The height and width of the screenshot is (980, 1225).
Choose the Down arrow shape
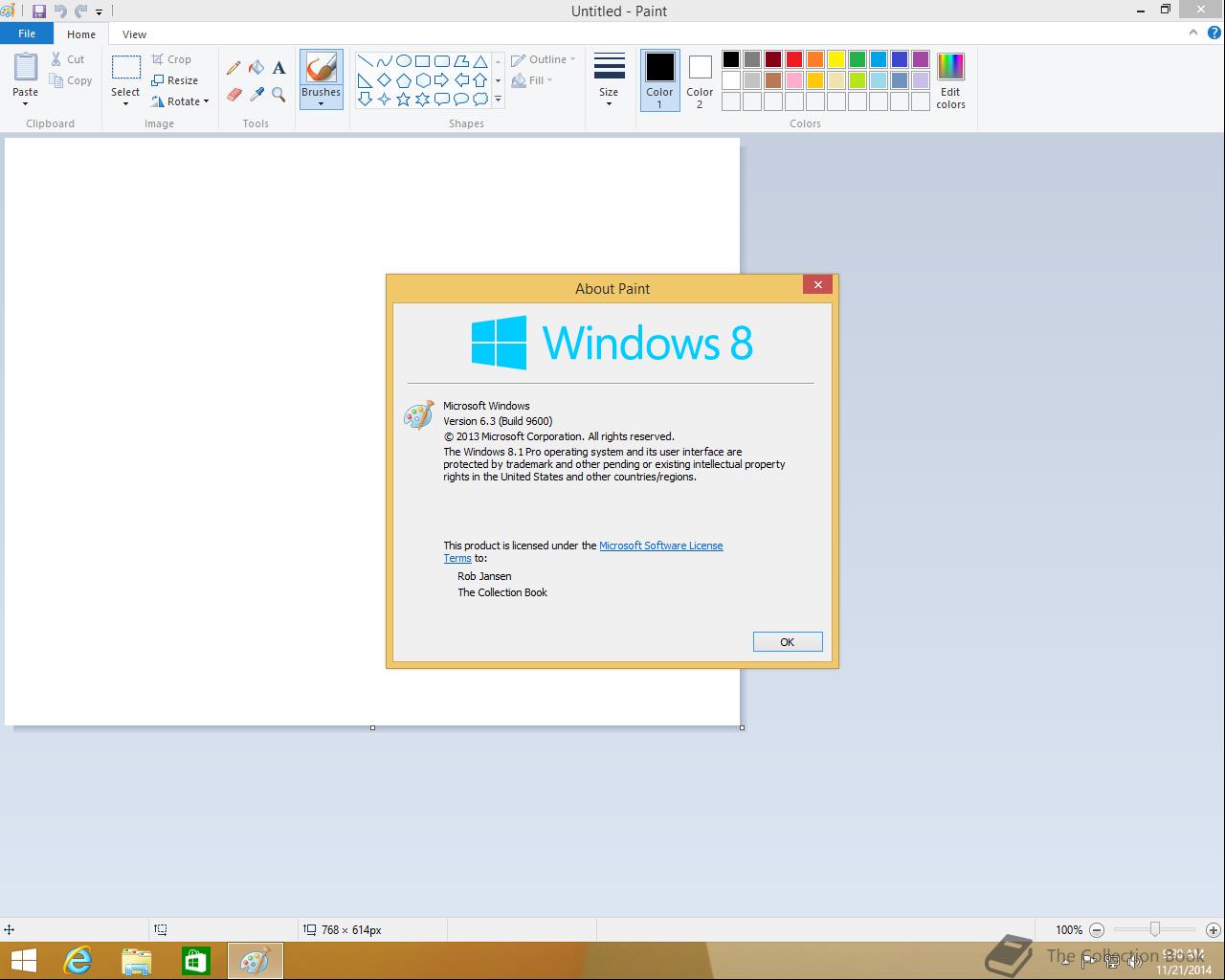tap(365, 99)
